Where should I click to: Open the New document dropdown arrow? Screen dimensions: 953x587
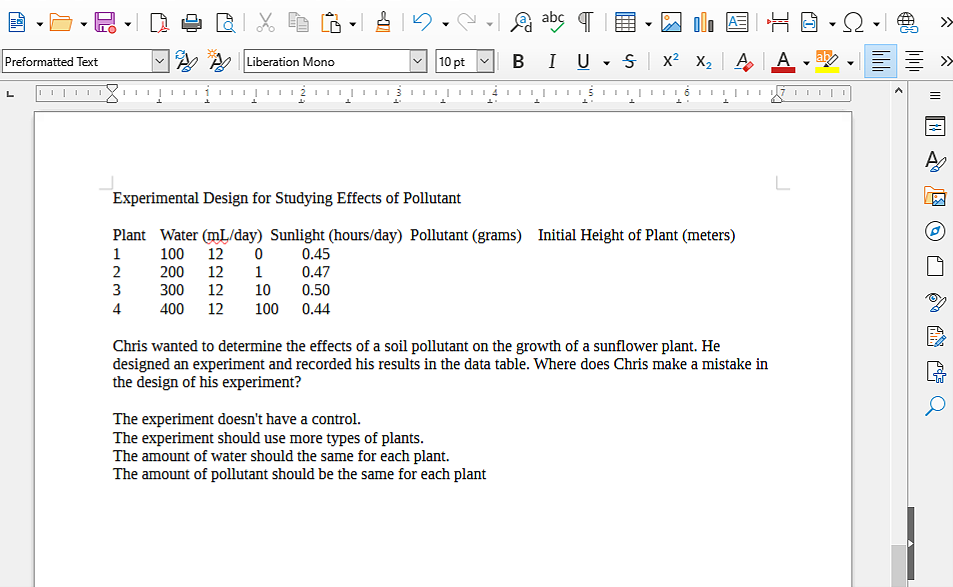point(40,24)
